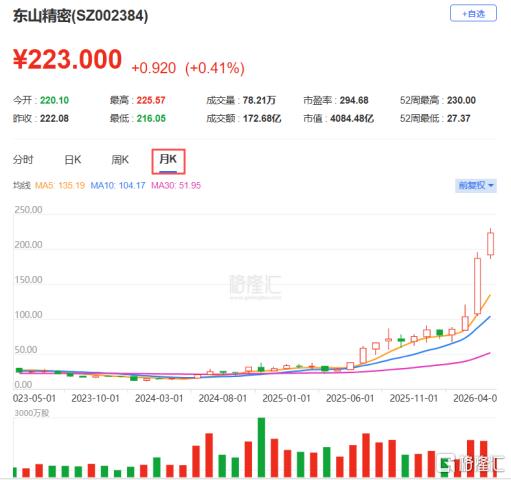Click the MA5: 135.19 indicator label

pos(60,185)
